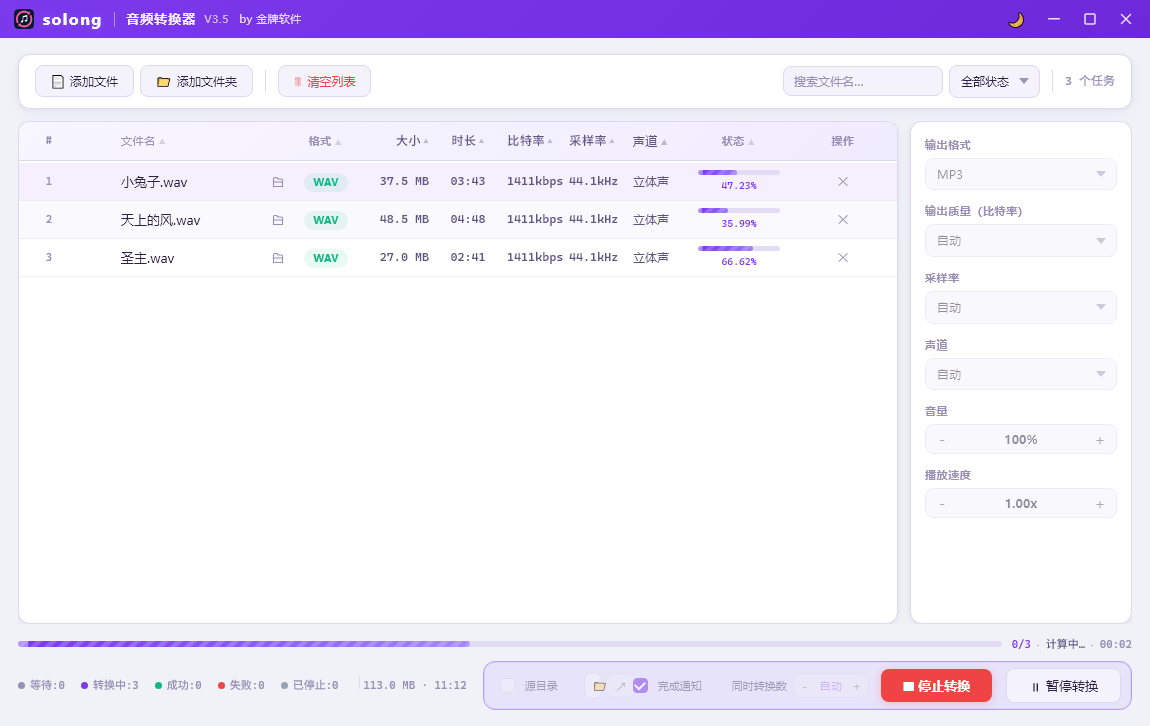The width and height of the screenshot is (1150, 726).
Task: Remove 圣主.wav using its X icon
Action: coord(843,257)
